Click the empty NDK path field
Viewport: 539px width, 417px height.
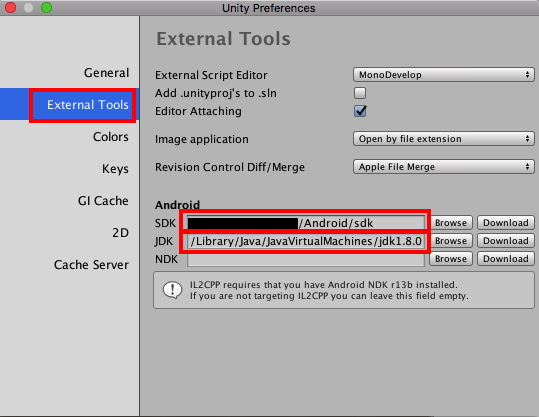(x=306, y=259)
